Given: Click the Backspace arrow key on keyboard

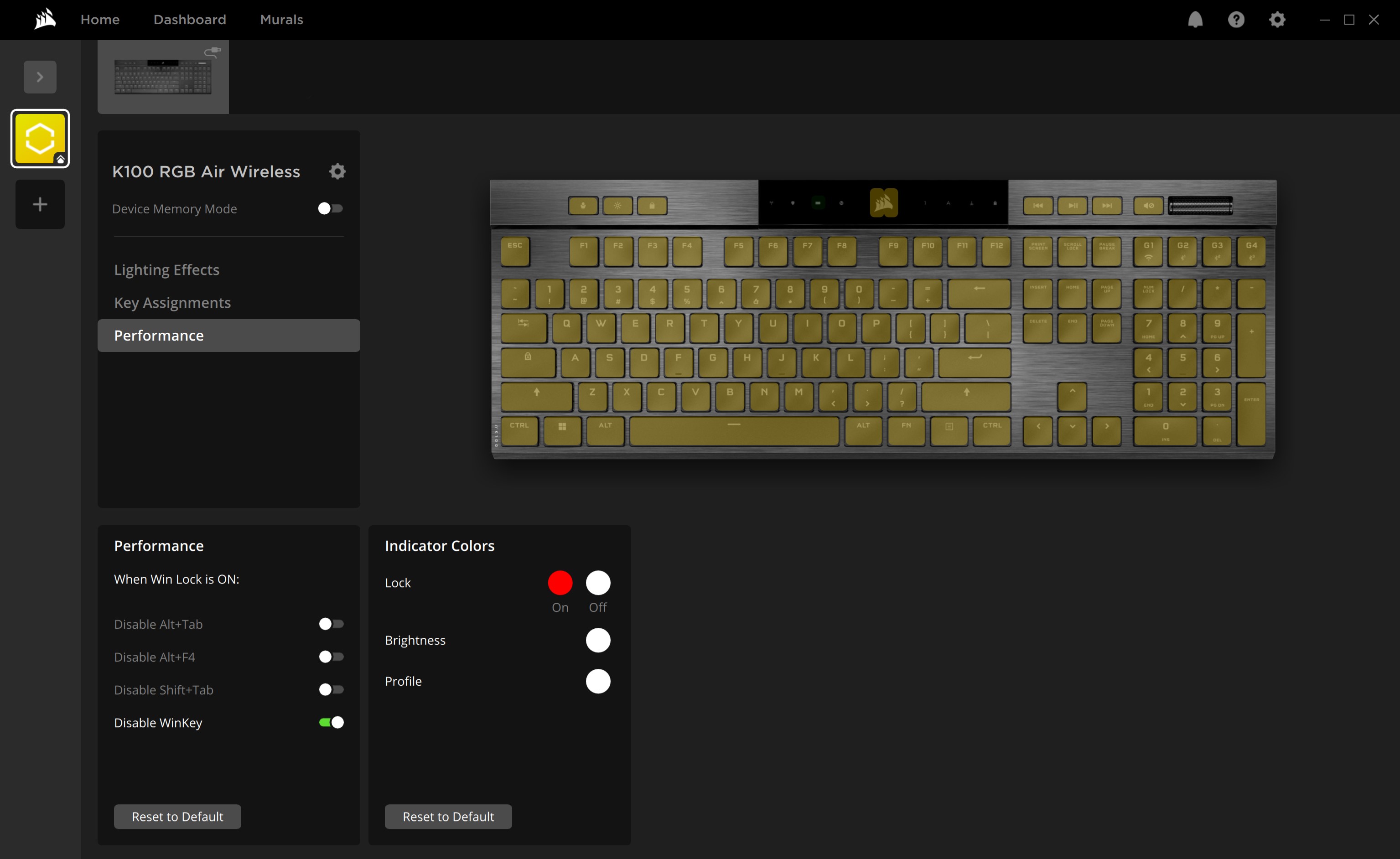Looking at the screenshot, I should point(980,293).
